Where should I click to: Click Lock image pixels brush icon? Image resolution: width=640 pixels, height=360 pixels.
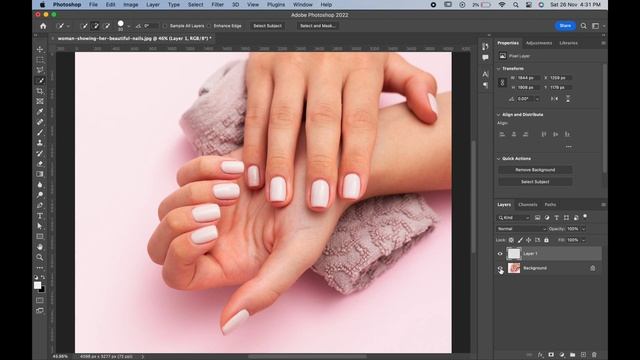click(x=520, y=240)
